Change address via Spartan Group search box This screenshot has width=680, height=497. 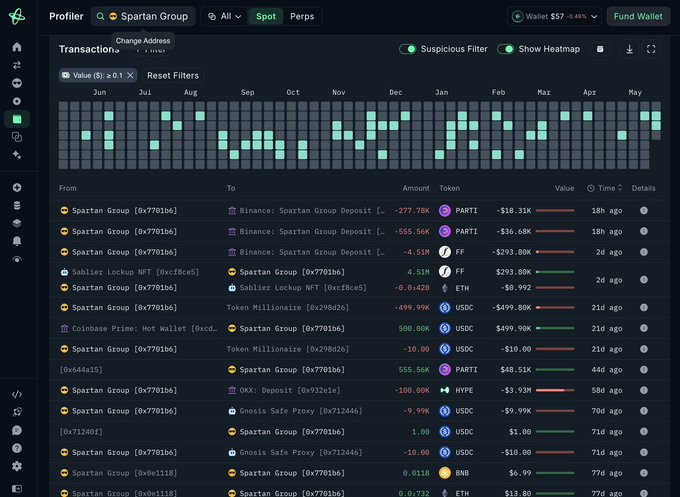143,16
